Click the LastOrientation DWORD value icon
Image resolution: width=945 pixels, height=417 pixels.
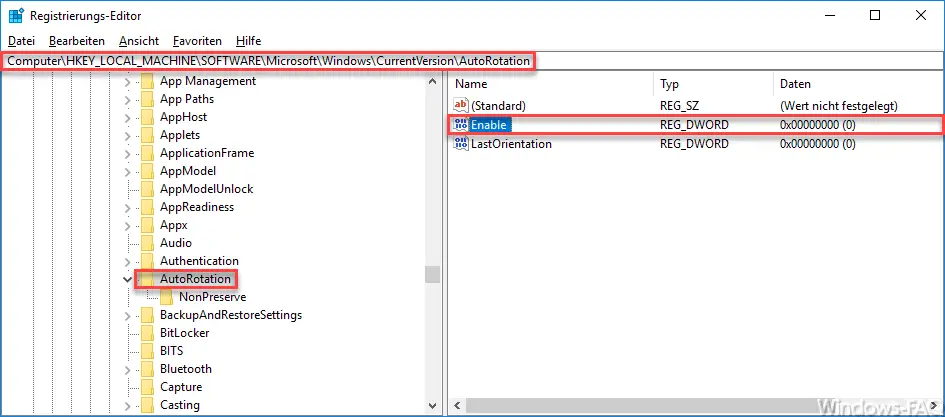461,144
